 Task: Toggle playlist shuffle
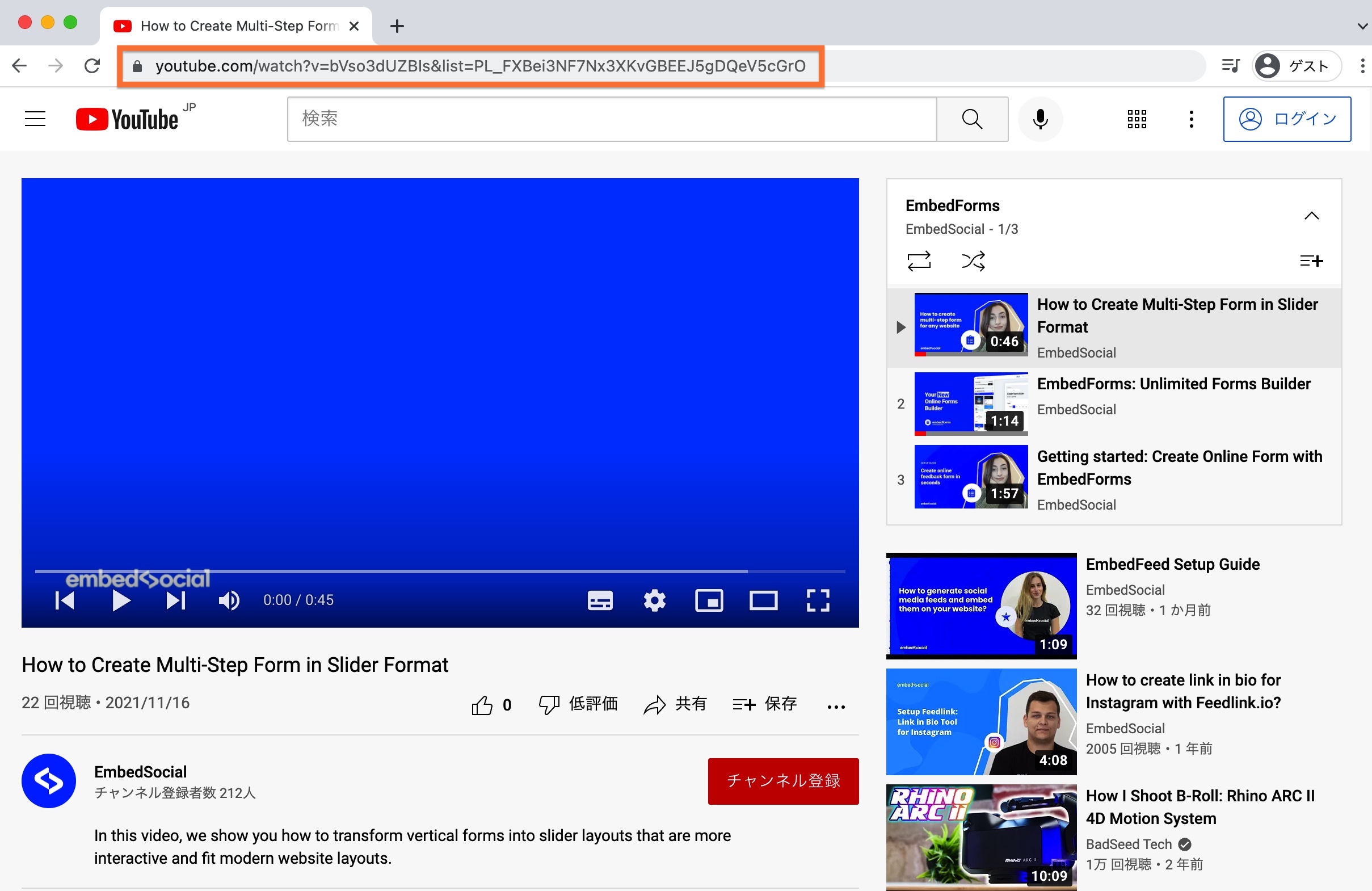pyautogui.click(x=973, y=260)
